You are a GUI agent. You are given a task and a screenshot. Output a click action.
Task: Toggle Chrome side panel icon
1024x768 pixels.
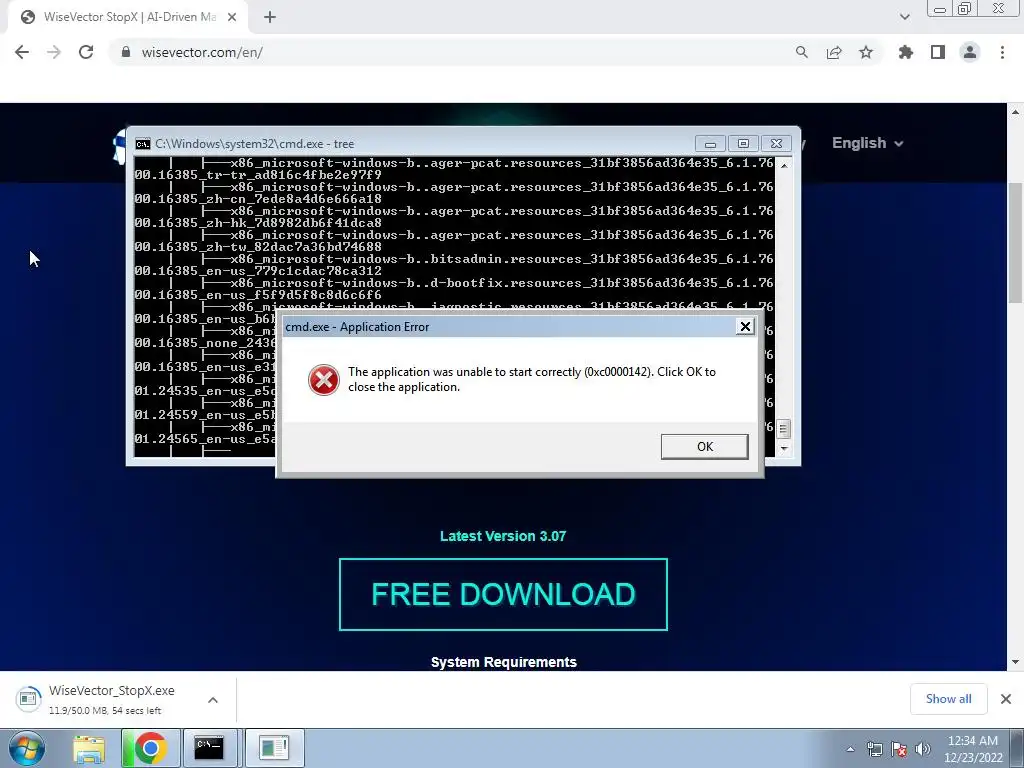pyautogui.click(x=938, y=52)
